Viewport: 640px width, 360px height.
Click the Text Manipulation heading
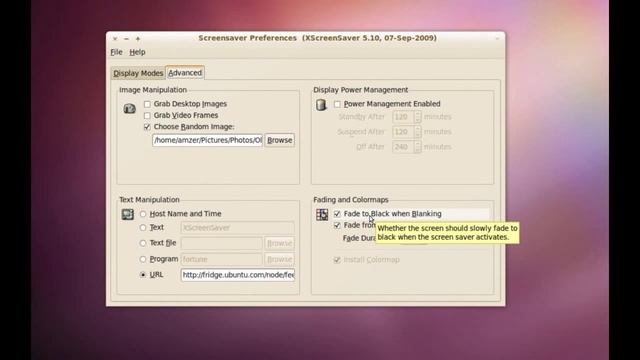pos(149,200)
